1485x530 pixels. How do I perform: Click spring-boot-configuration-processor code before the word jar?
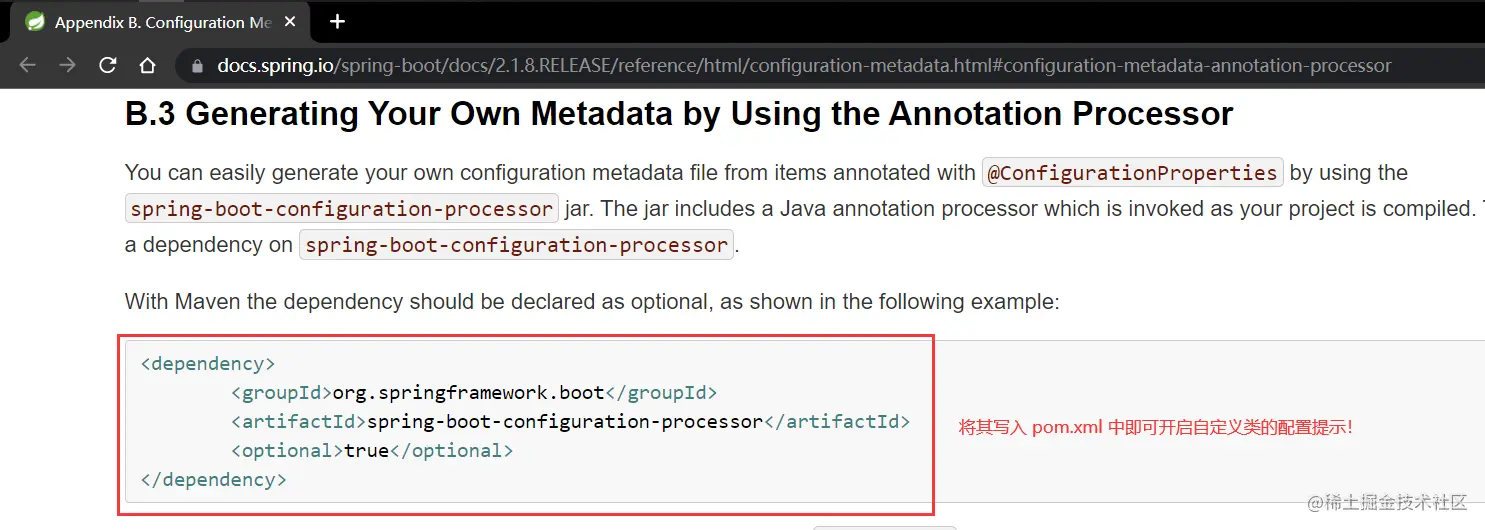click(342, 208)
